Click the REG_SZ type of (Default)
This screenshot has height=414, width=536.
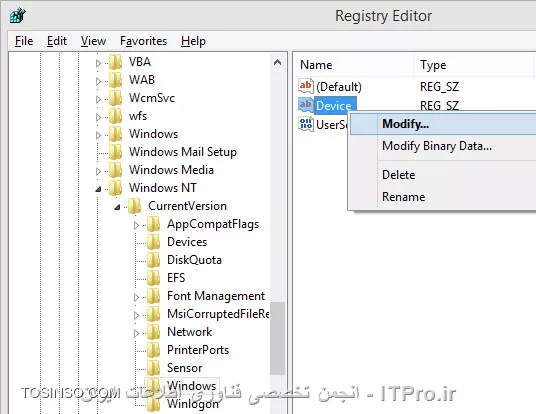(439, 87)
